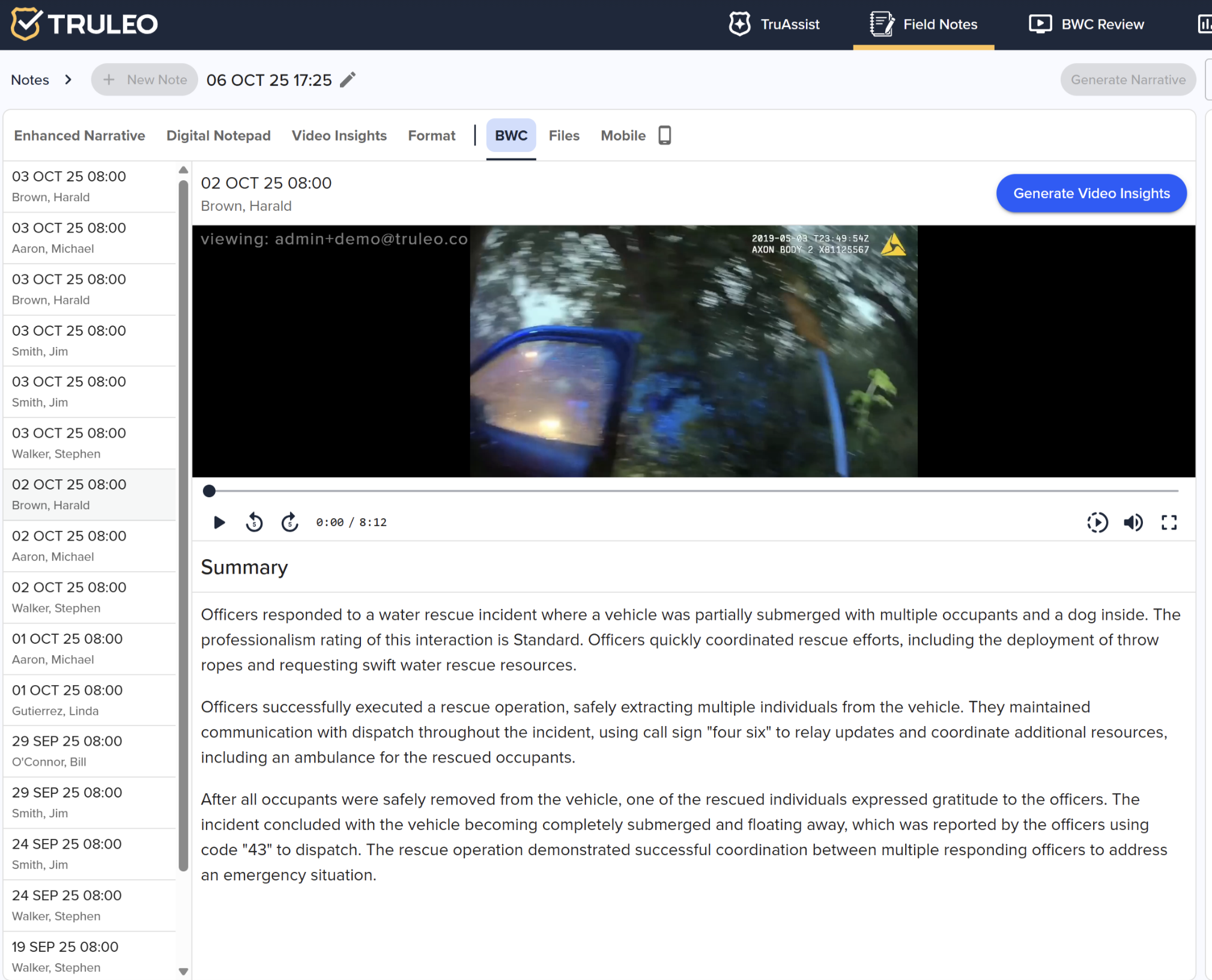This screenshot has height=980, width=1212.
Task: Play the body-worn camera video
Action: point(219,522)
